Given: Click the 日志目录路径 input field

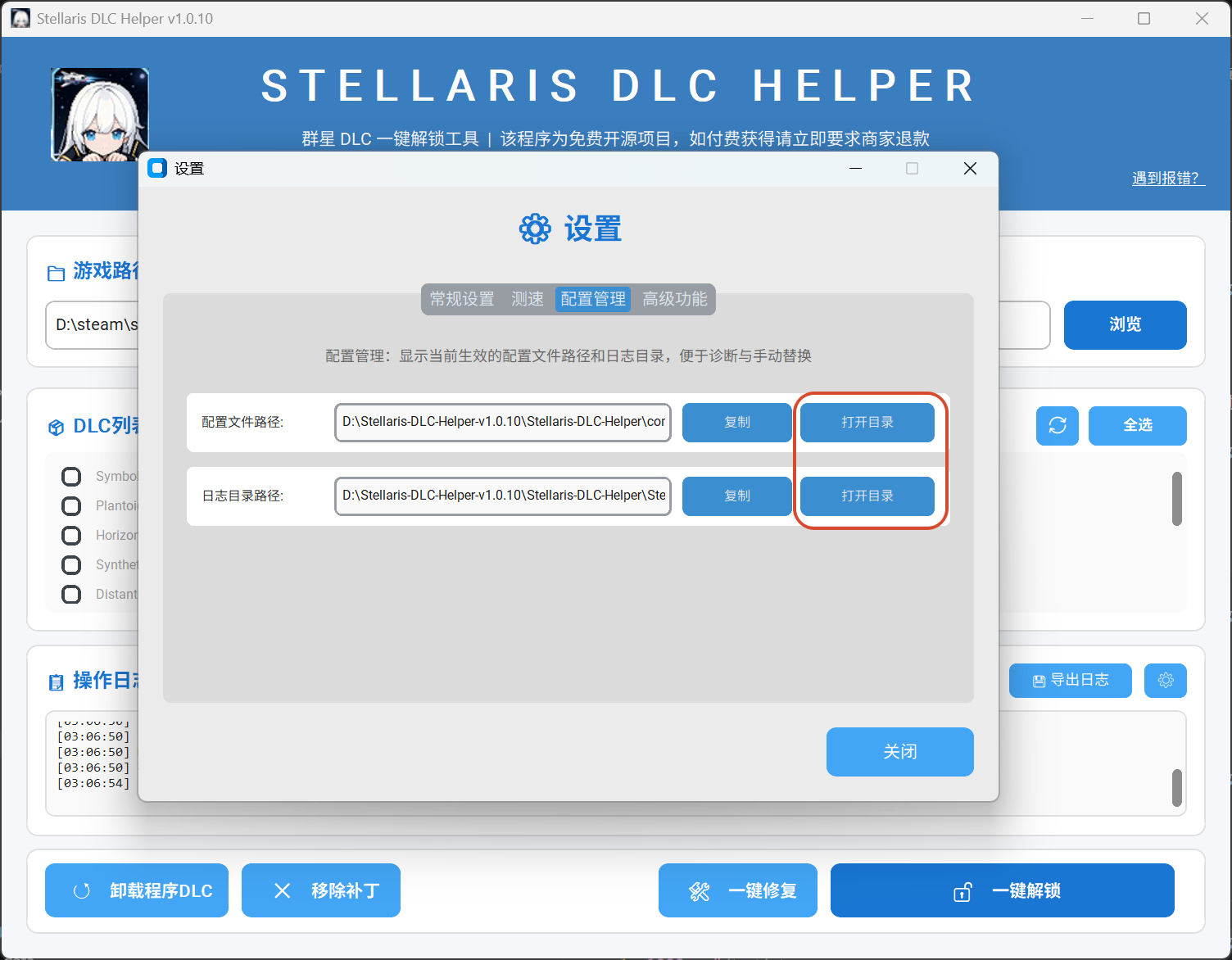Looking at the screenshot, I should 503,496.
